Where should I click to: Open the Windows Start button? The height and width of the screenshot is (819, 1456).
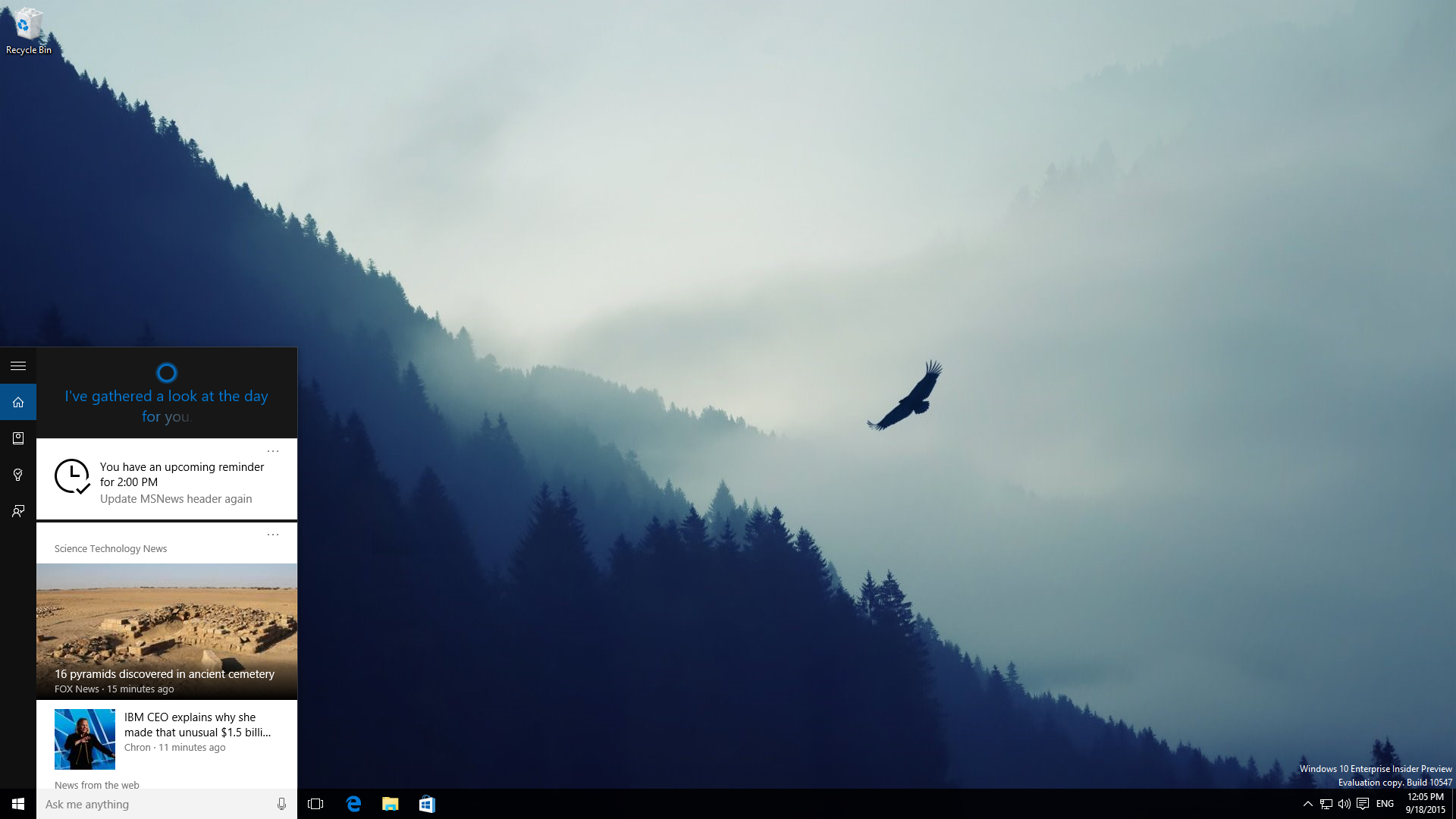point(18,804)
